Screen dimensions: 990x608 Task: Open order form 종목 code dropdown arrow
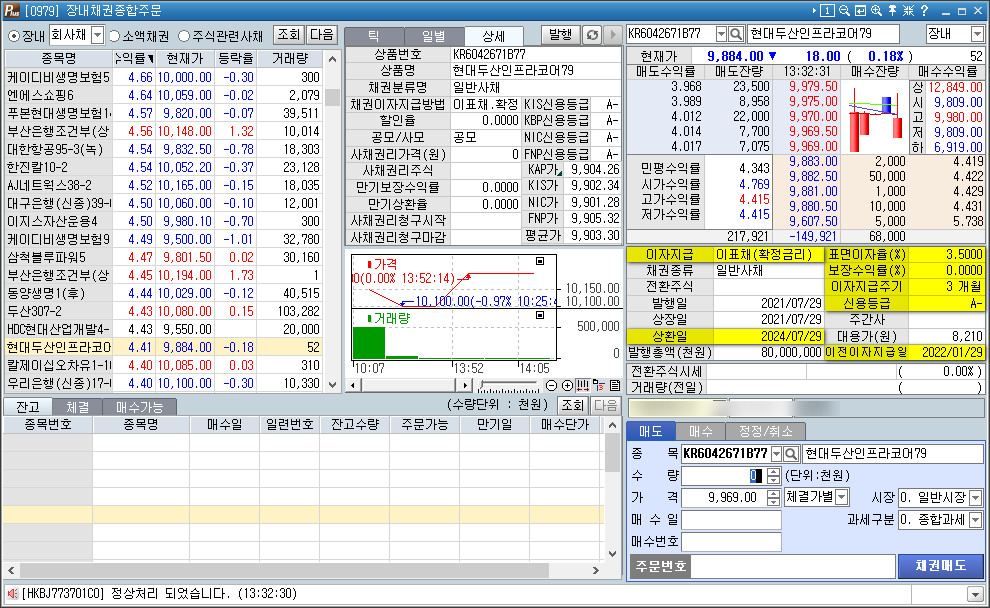tap(777, 453)
